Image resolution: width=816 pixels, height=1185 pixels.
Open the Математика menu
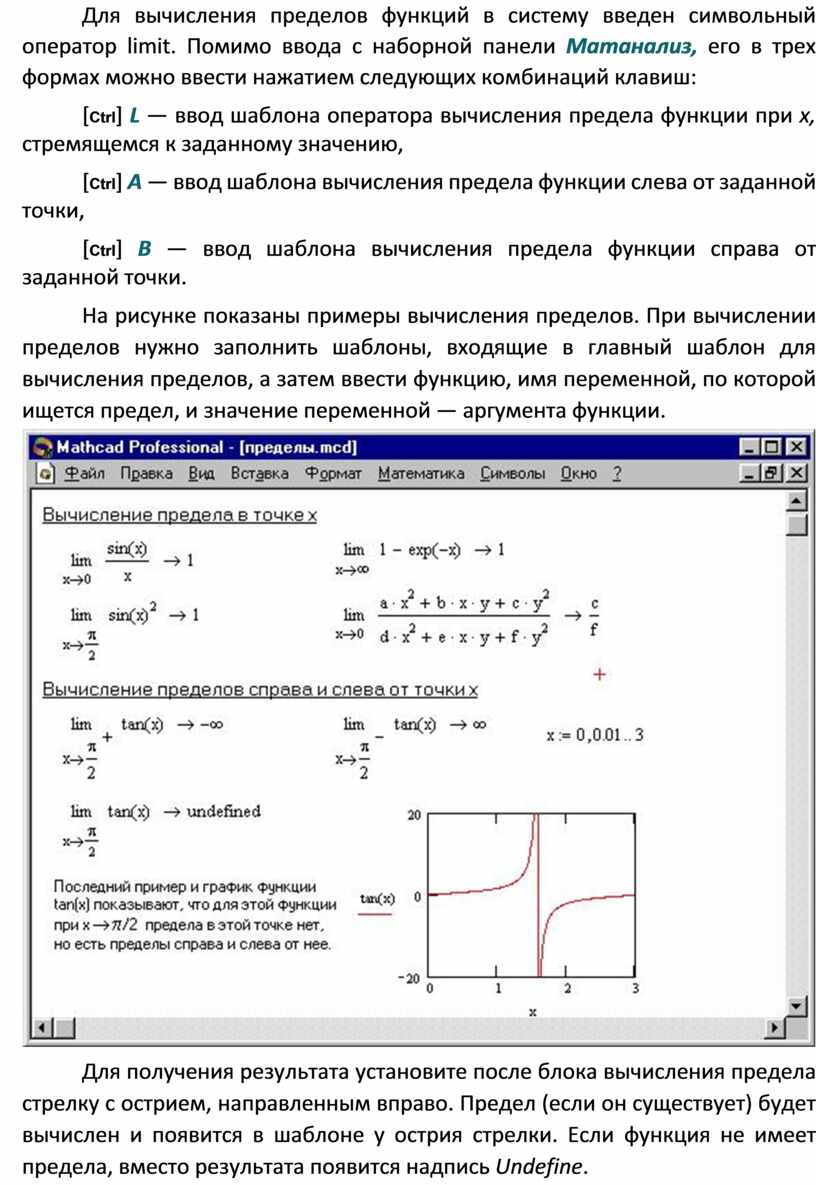pyautogui.click(x=421, y=473)
